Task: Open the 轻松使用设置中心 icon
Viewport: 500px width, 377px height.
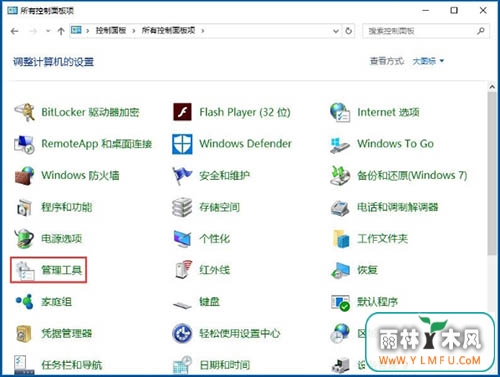Action: (182, 333)
